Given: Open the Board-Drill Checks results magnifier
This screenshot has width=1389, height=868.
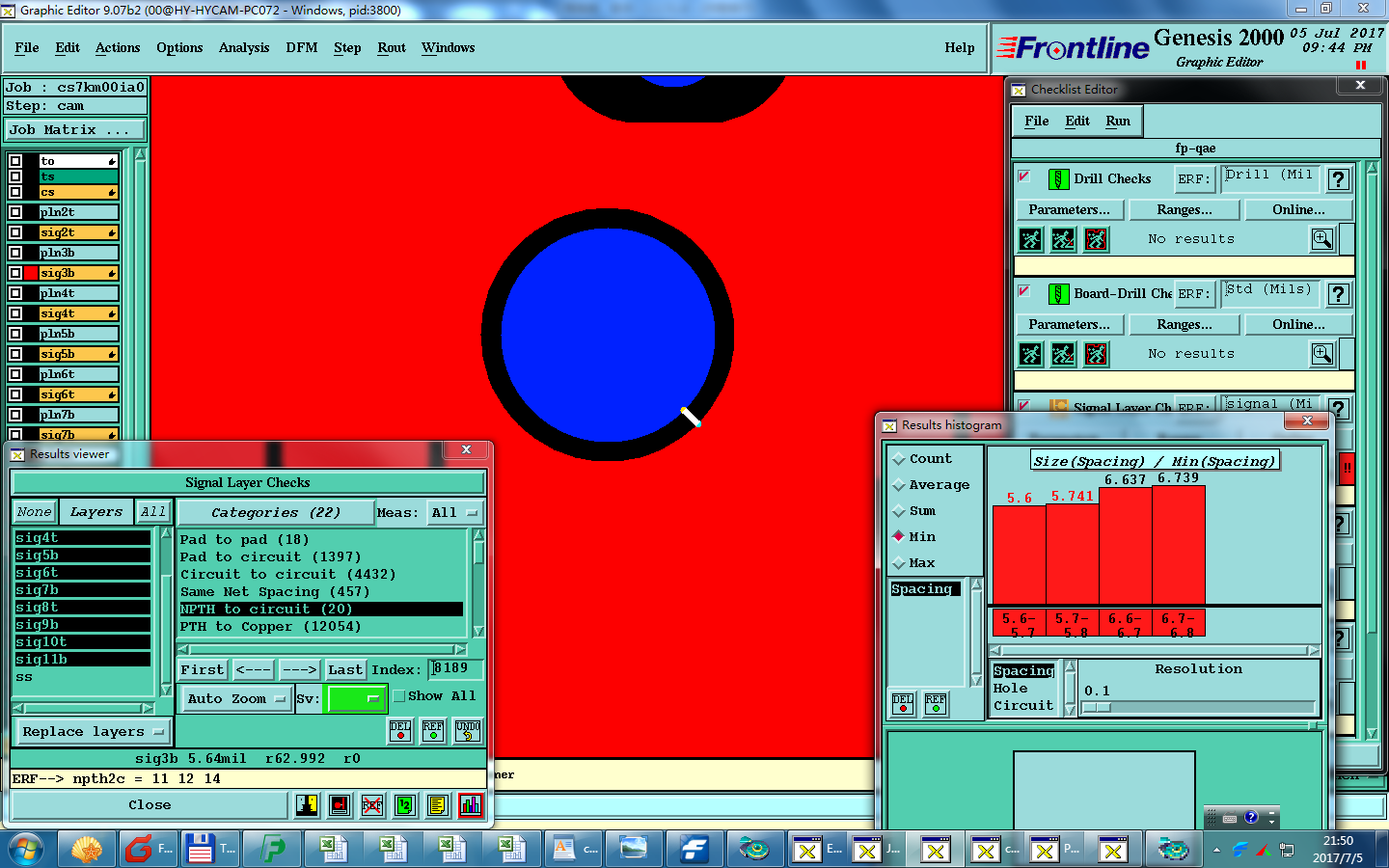Looking at the screenshot, I should tap(1322, 354).
